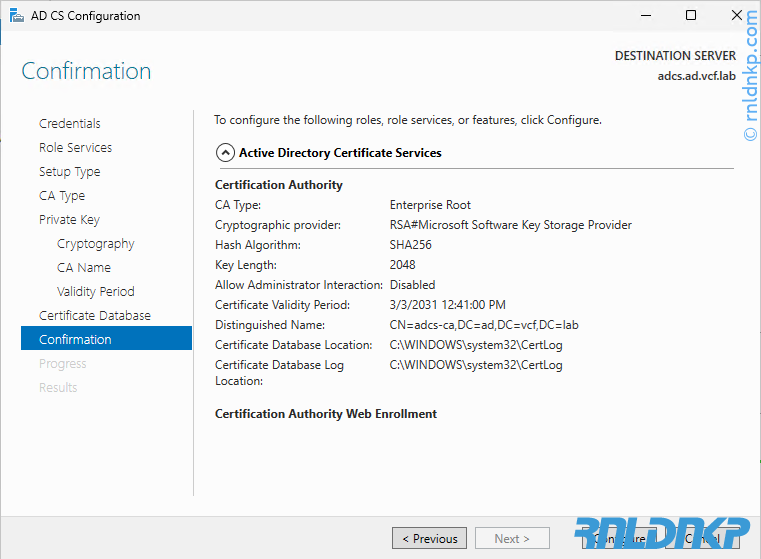Go to the Validity Period sub-step
Viewport: 761px width, 559px height.
coord(95,292)
